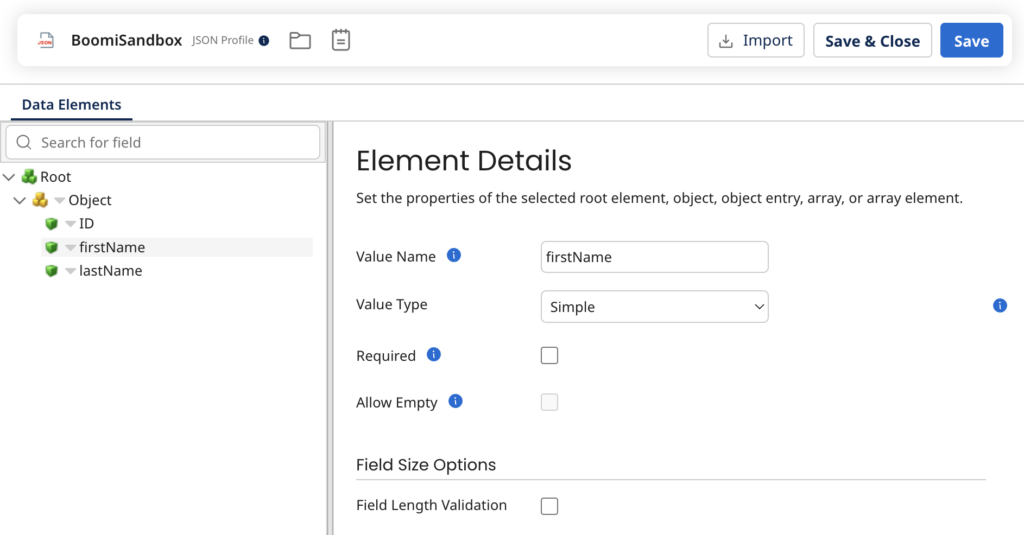
Task: Click the JSON profile file icon
Action: point(45,41)
